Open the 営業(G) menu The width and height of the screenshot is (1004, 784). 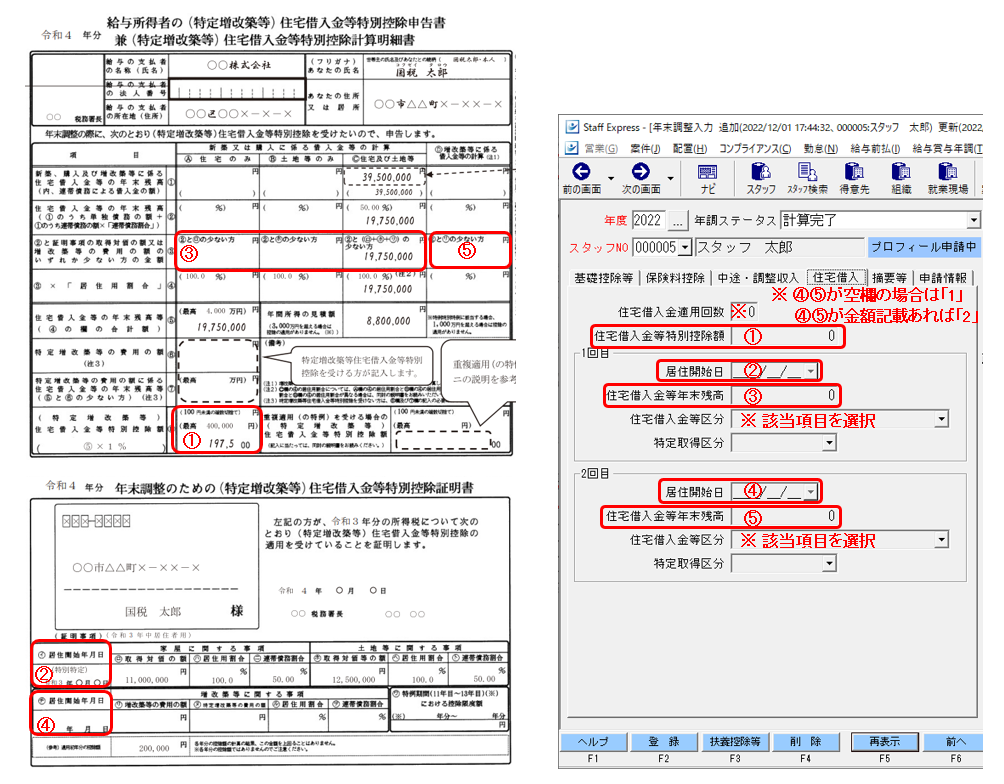601,149
